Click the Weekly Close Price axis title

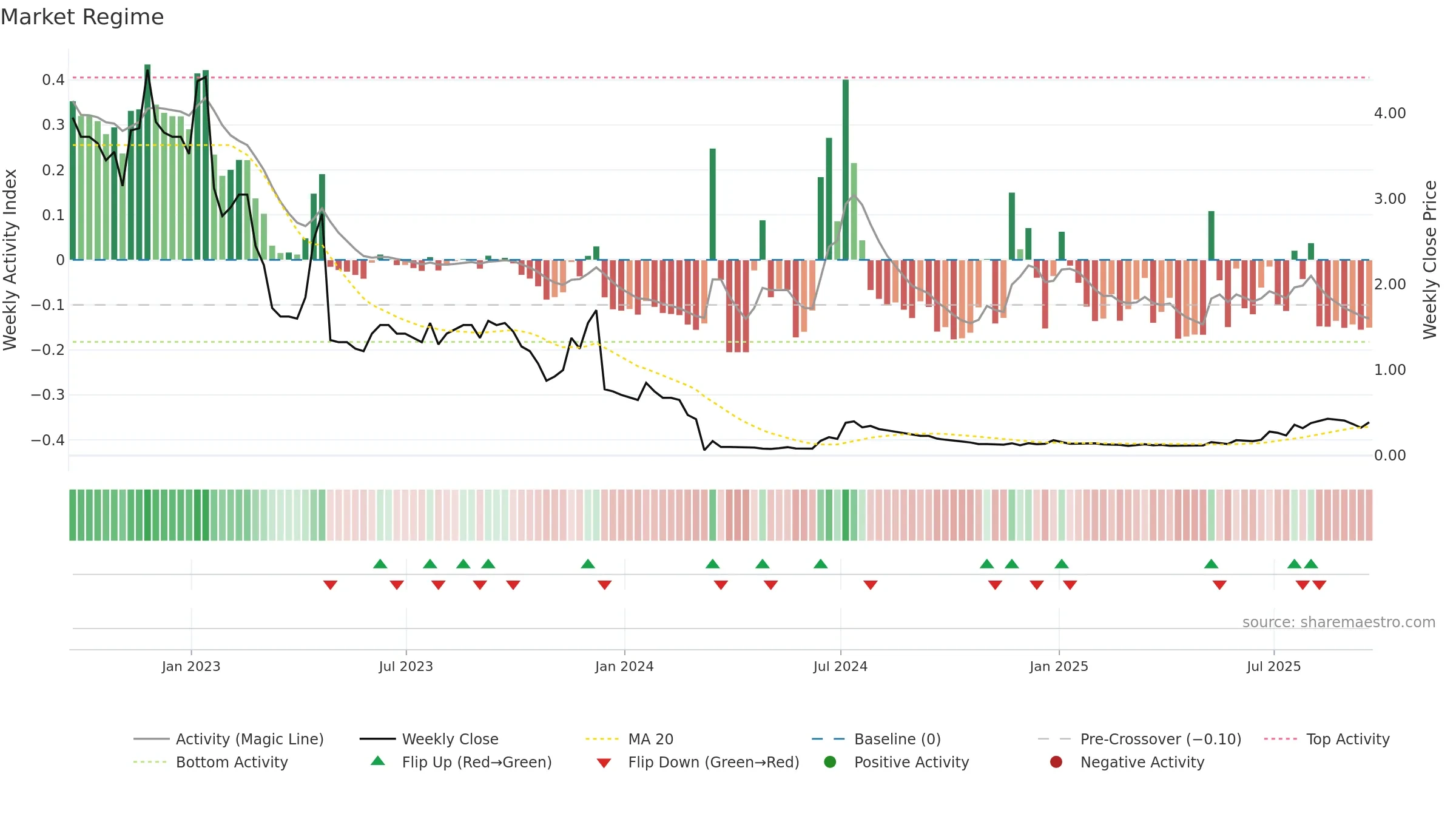1430,260
